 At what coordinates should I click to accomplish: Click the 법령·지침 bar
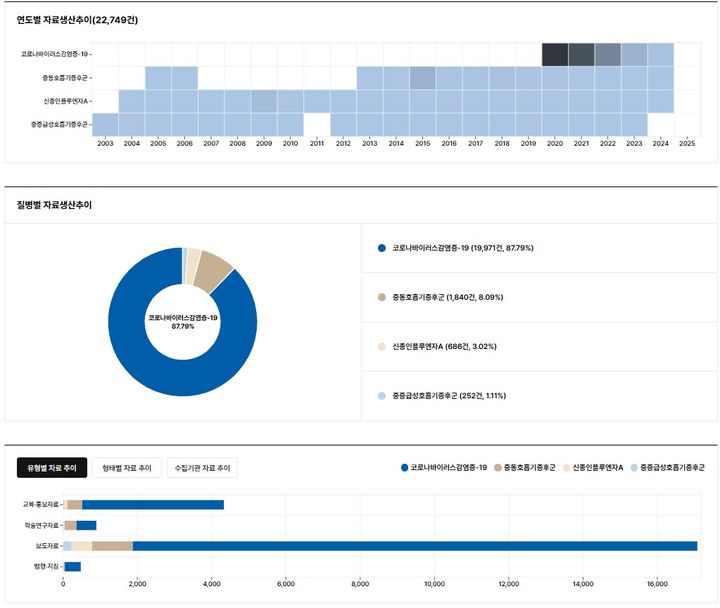[x=72, y=567]
